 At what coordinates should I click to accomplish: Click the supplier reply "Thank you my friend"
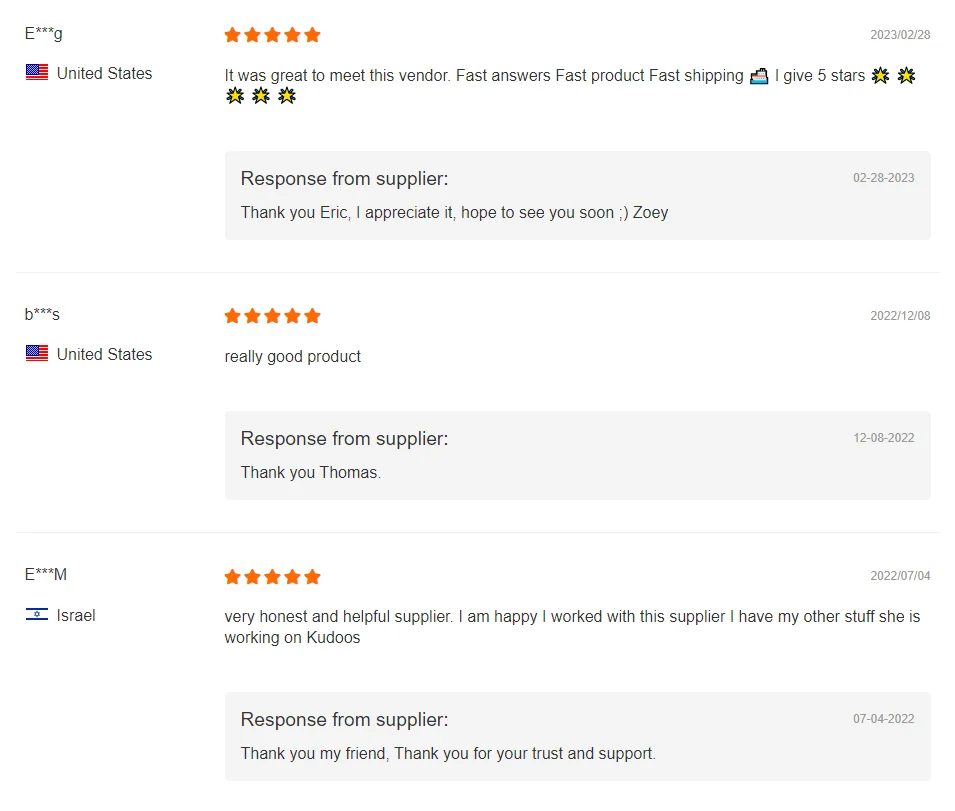pos(448,753)
